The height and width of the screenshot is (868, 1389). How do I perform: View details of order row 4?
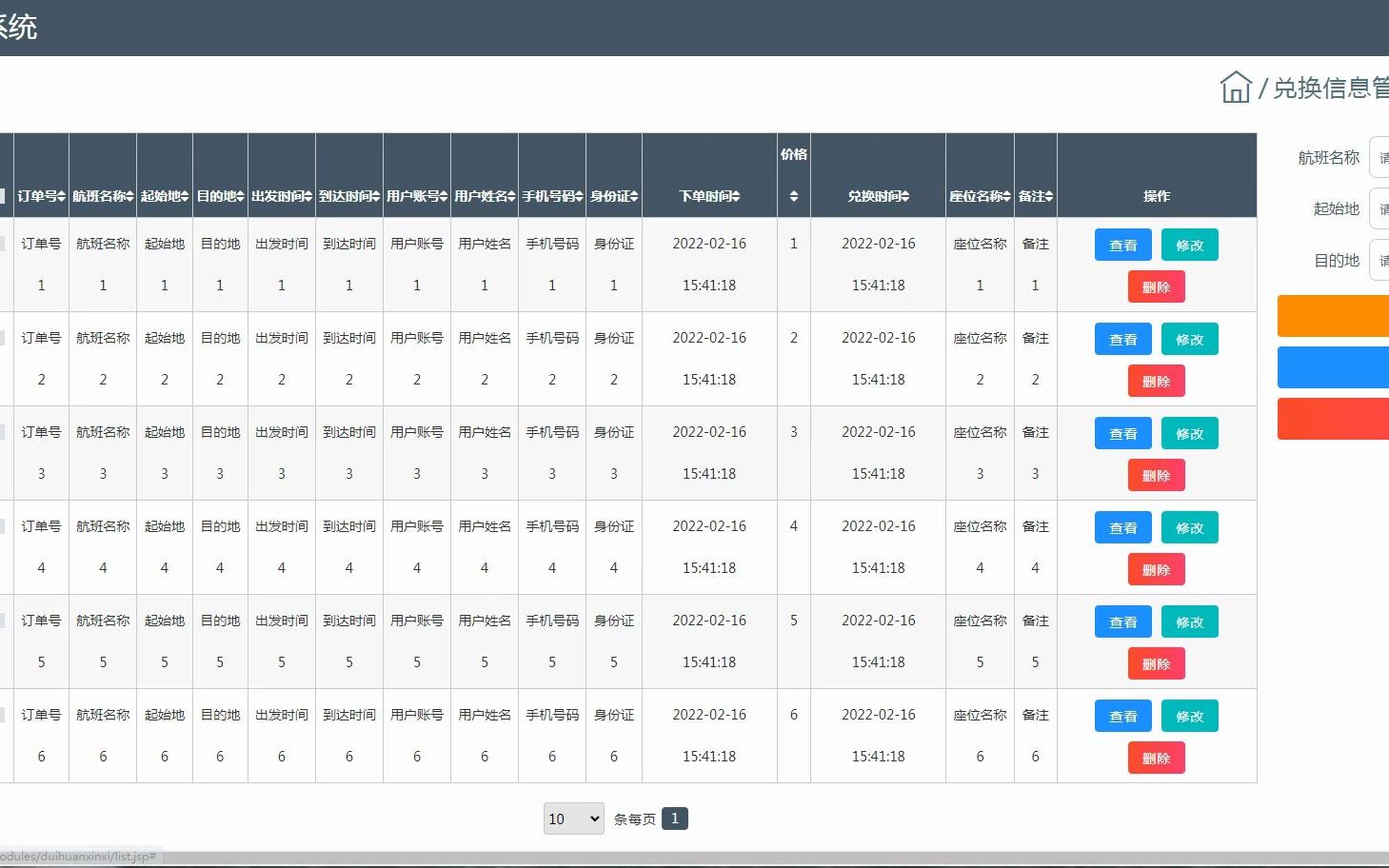[1123, 527]
